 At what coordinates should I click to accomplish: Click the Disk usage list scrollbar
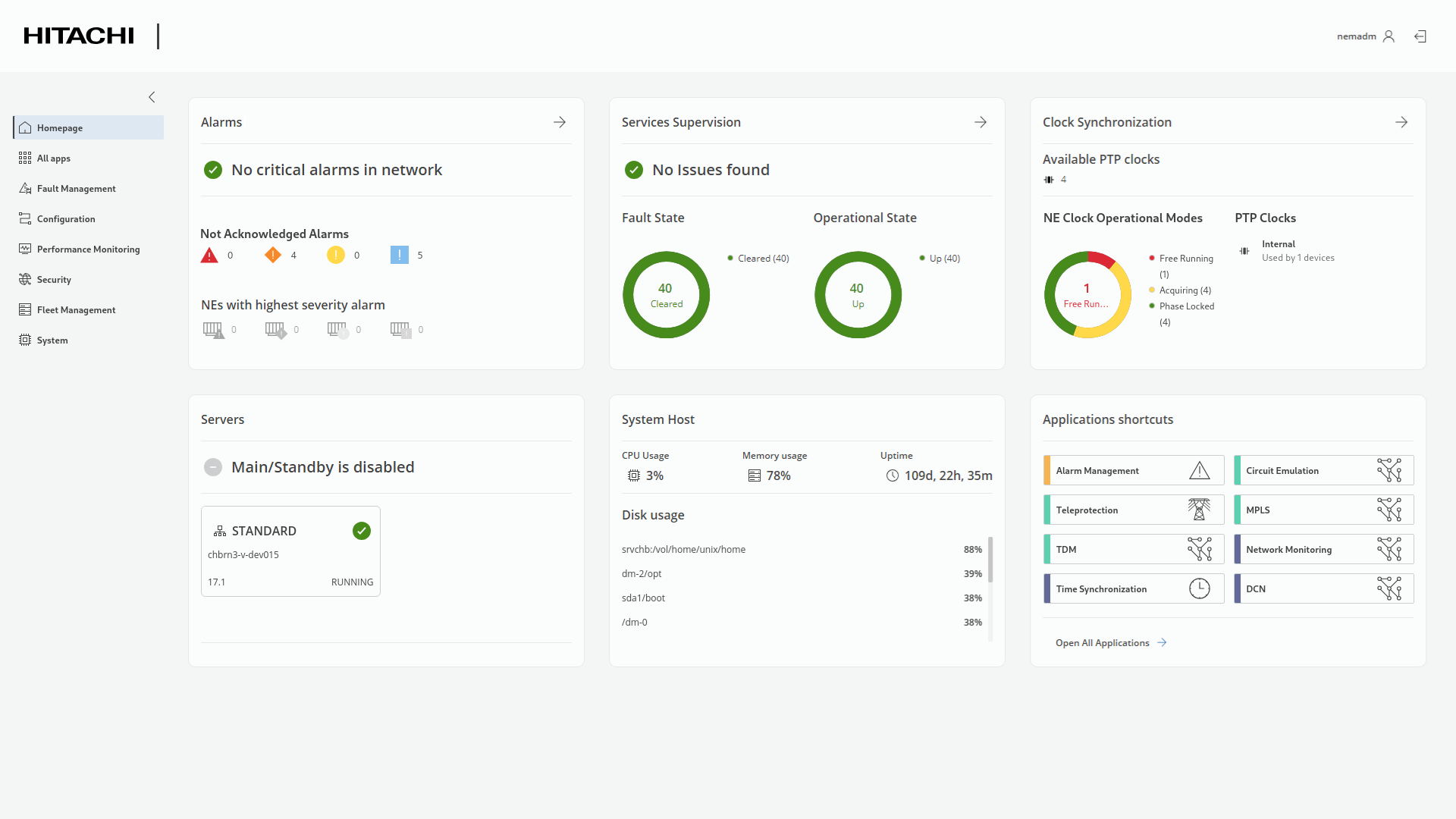point(990,561)
